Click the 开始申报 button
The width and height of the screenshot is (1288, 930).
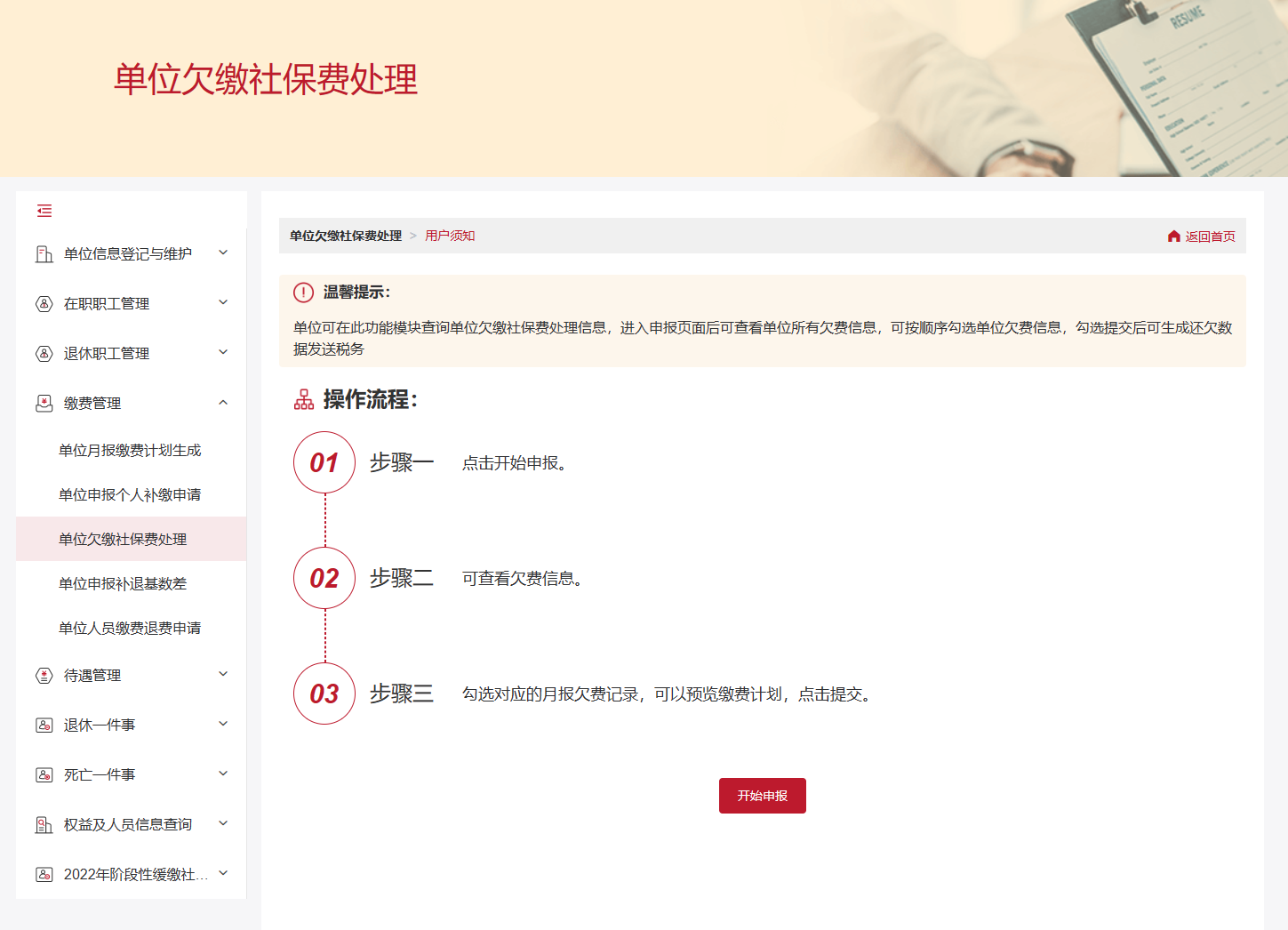point(762,796)
